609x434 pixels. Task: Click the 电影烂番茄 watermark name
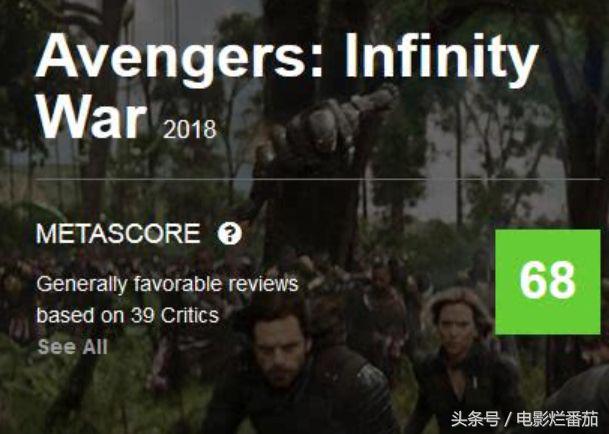(x=557, y=419)
